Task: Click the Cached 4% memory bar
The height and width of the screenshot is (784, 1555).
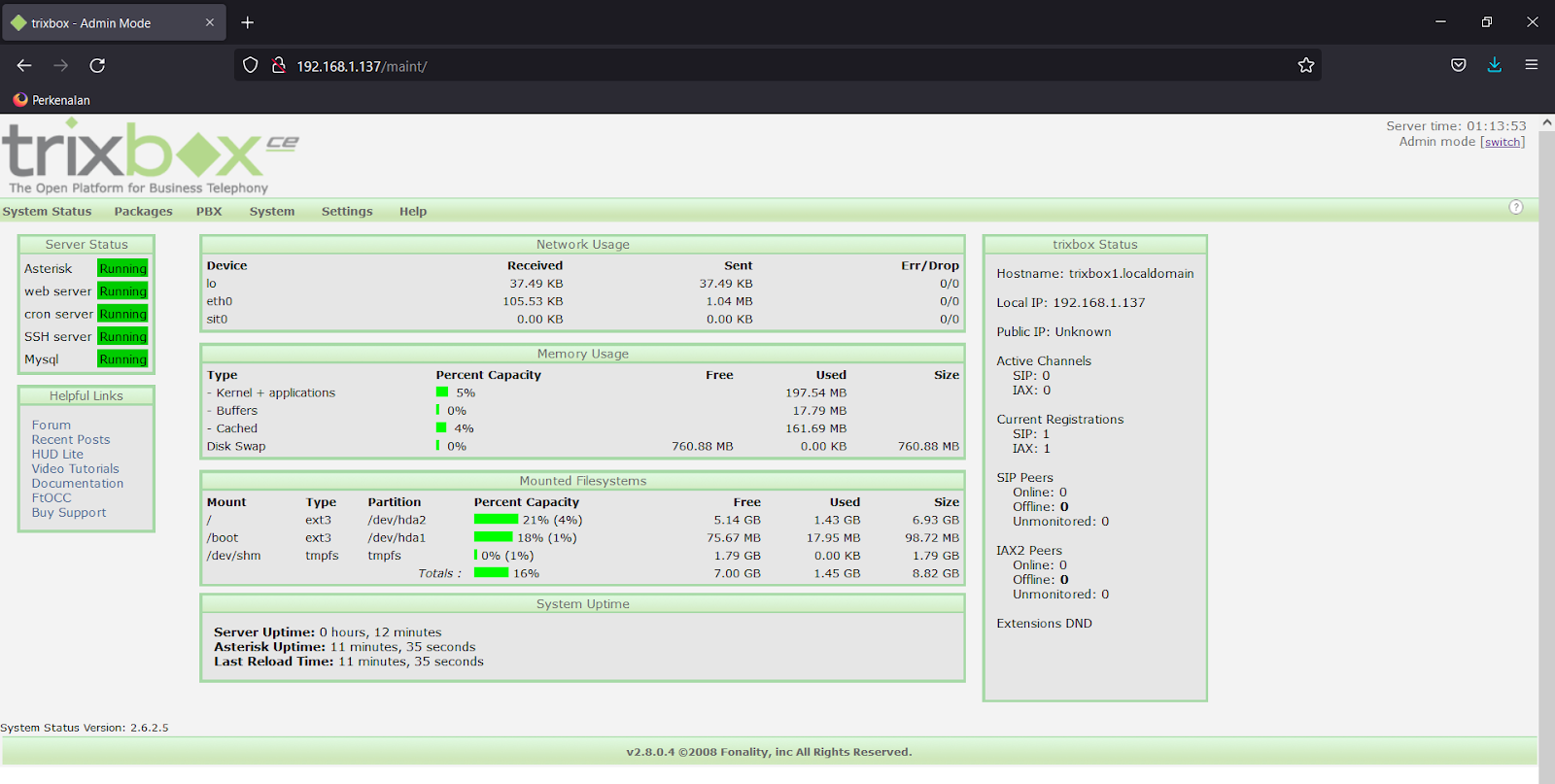Action: [x=441, y=427]
